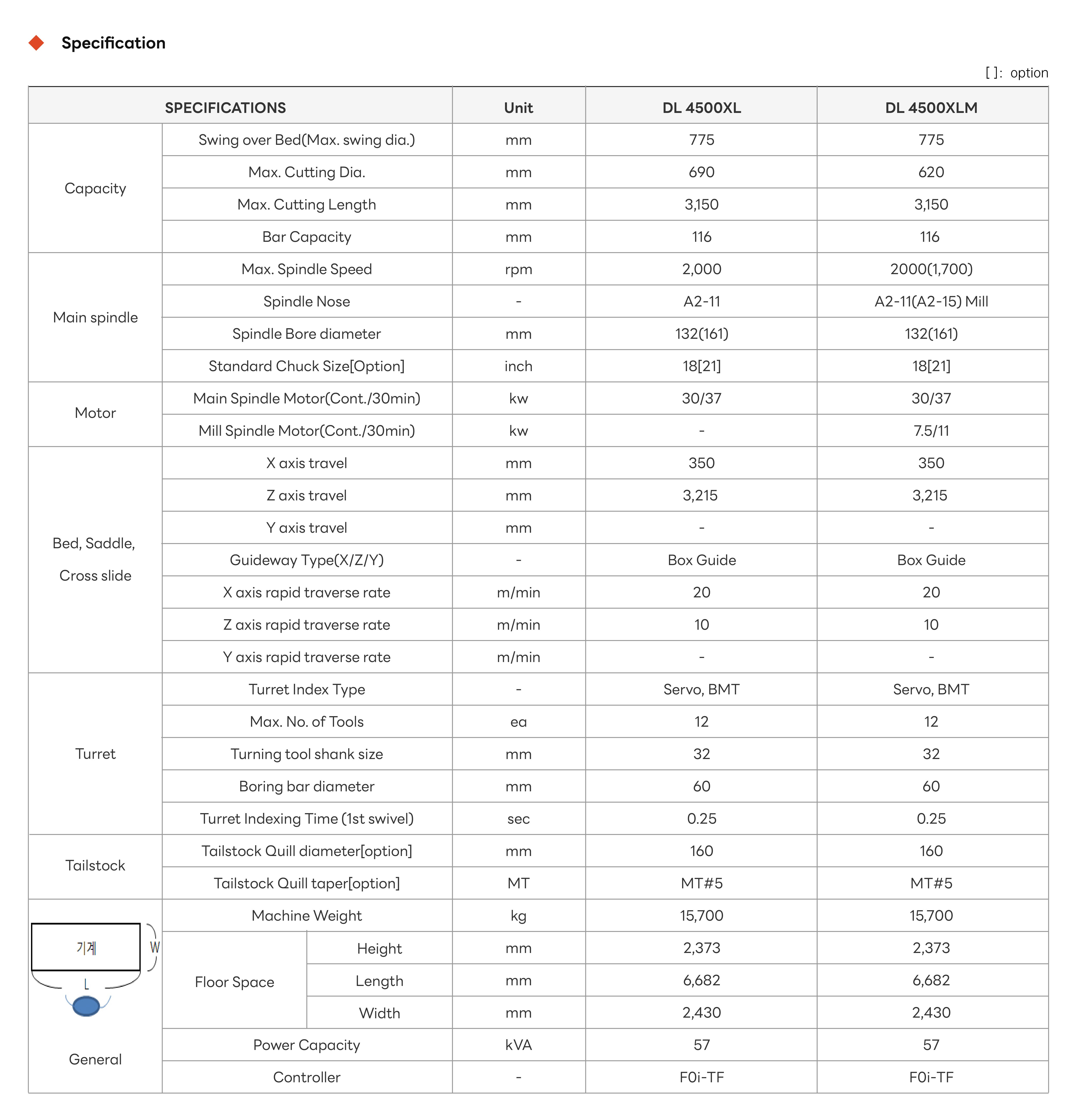Select the Main spindle category cell

coord(95,317)
